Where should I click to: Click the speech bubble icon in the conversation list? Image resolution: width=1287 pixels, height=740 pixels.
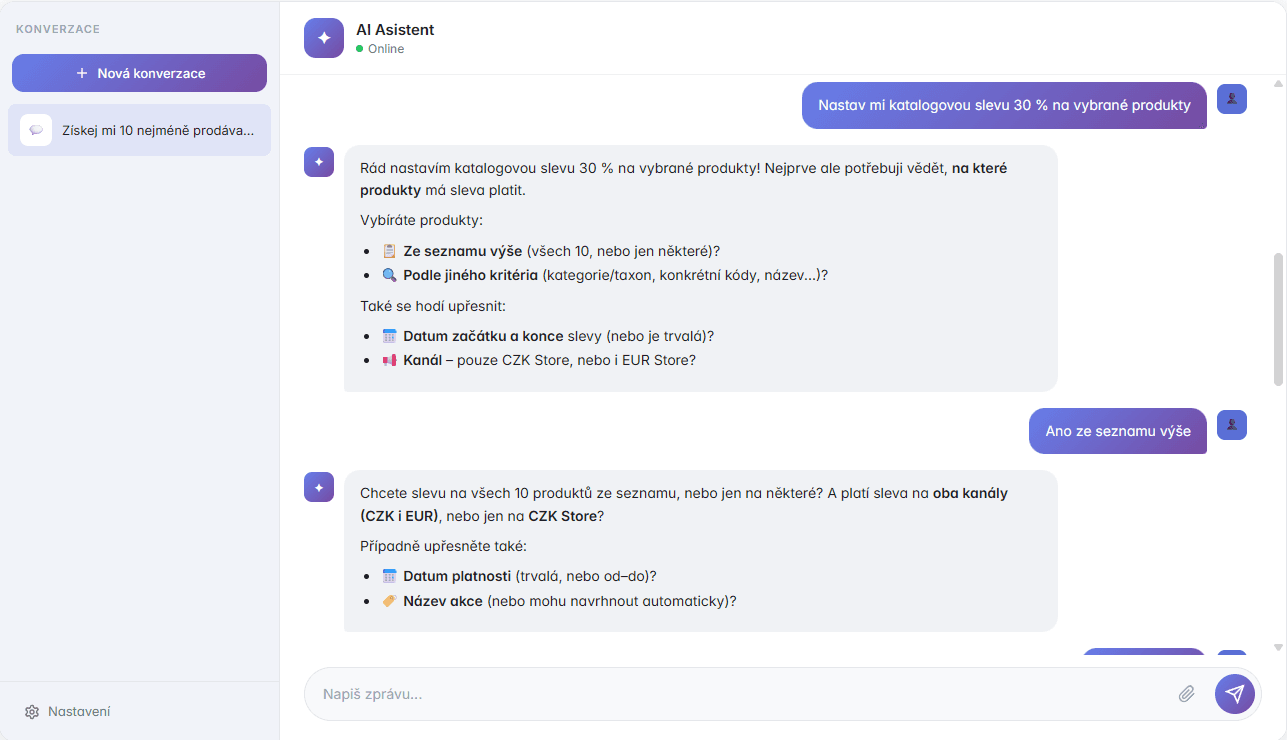click(36, 130)
